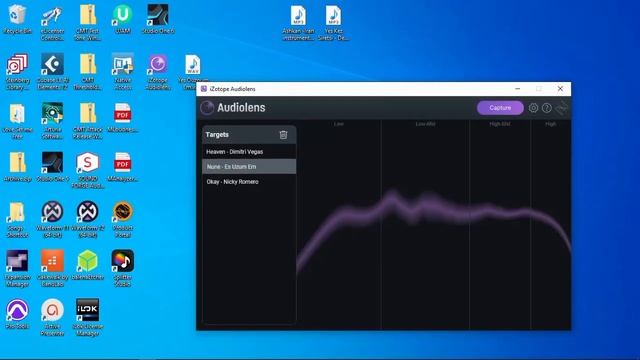Viewport: 640px width, 360px height.
Task: Select the Songs Shortcut folder
Action: (x=17, y=220)
